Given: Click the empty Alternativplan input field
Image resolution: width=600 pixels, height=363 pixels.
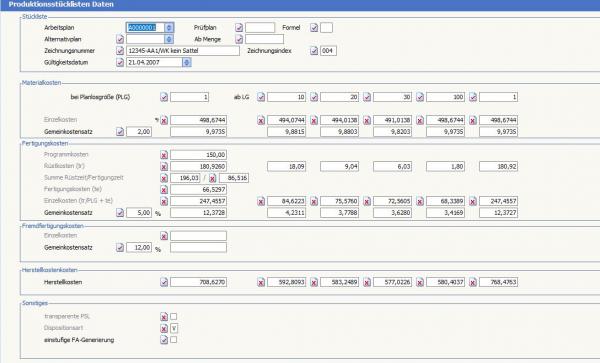Looking at the screenshot, I should (x=146, y=39).
